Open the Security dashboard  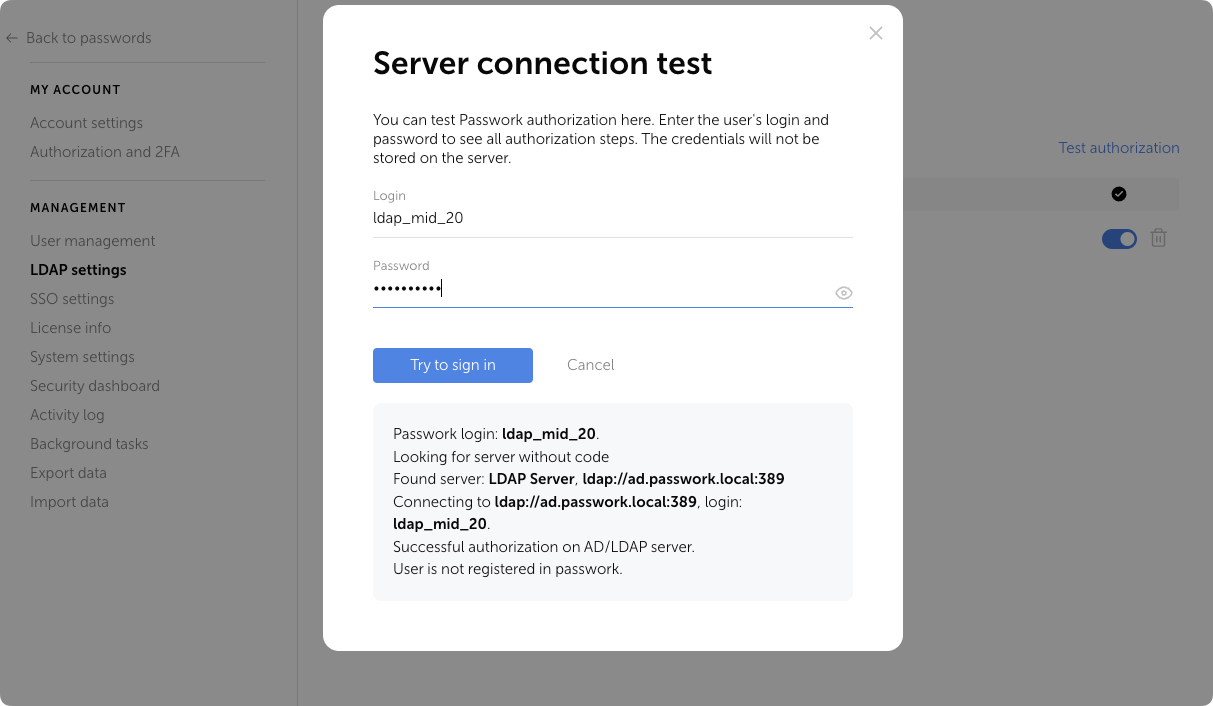(94, 385)
